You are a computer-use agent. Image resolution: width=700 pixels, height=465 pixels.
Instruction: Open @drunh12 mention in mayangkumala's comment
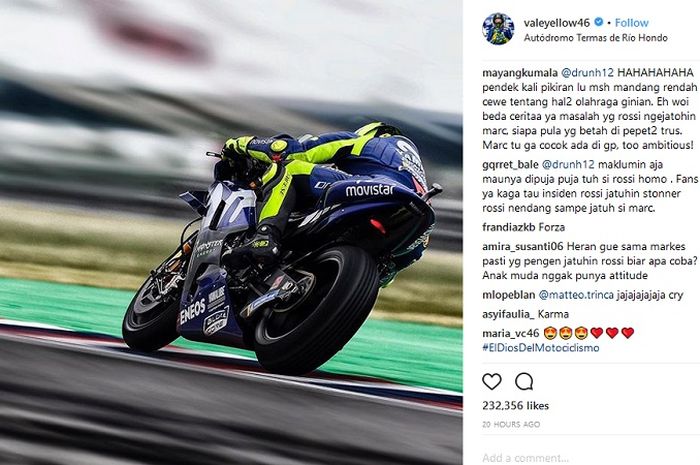coord(587,73)
